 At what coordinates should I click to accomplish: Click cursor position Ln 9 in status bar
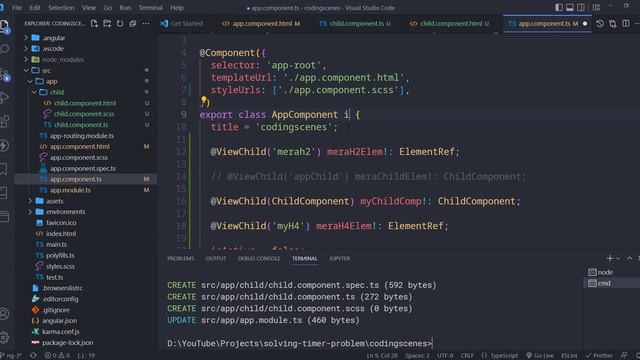coord(382,356)
